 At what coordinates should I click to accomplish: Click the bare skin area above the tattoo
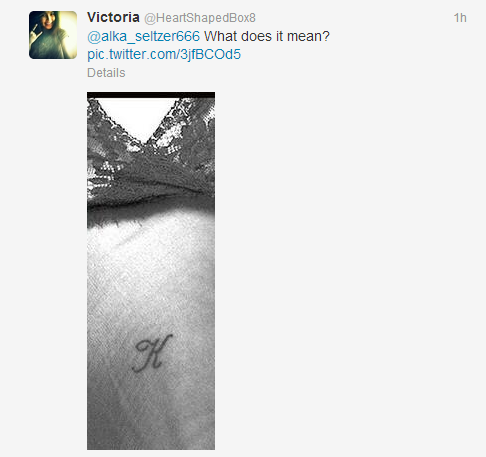(x=151, y=277)
